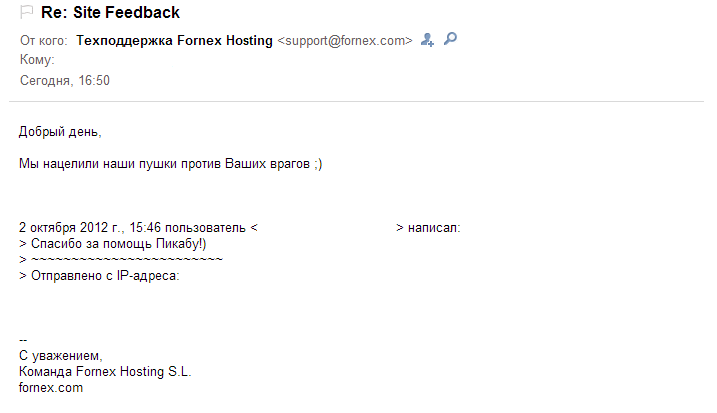Click the От кого label
The height and width of the screenshot is (413, 717).
click(44, 41)
